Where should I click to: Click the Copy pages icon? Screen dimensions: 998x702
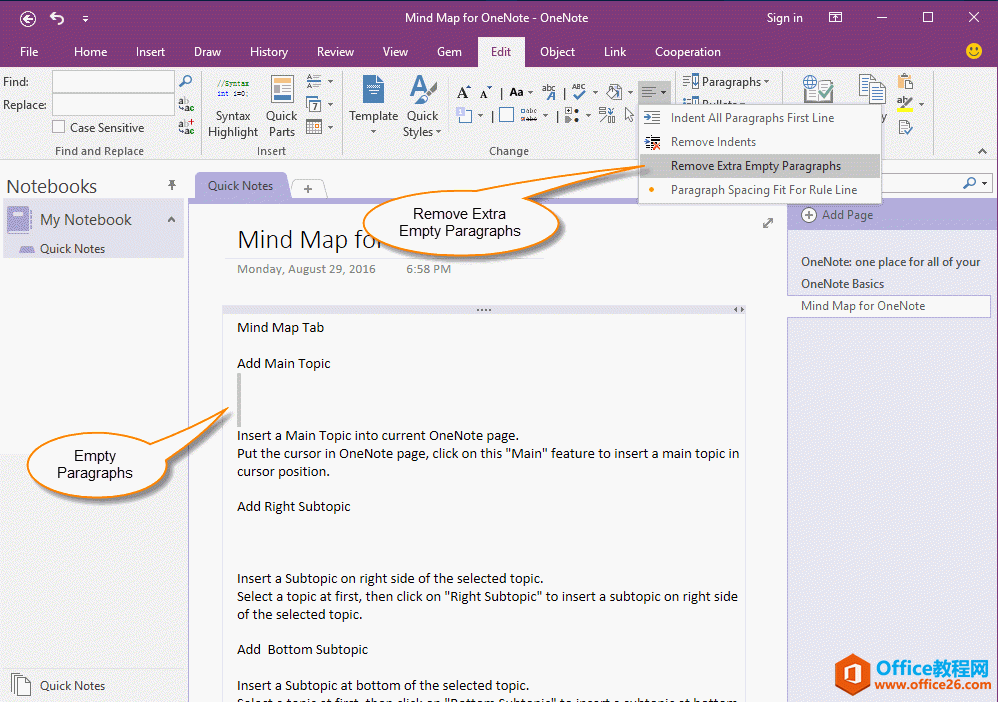tap(872, 90)
